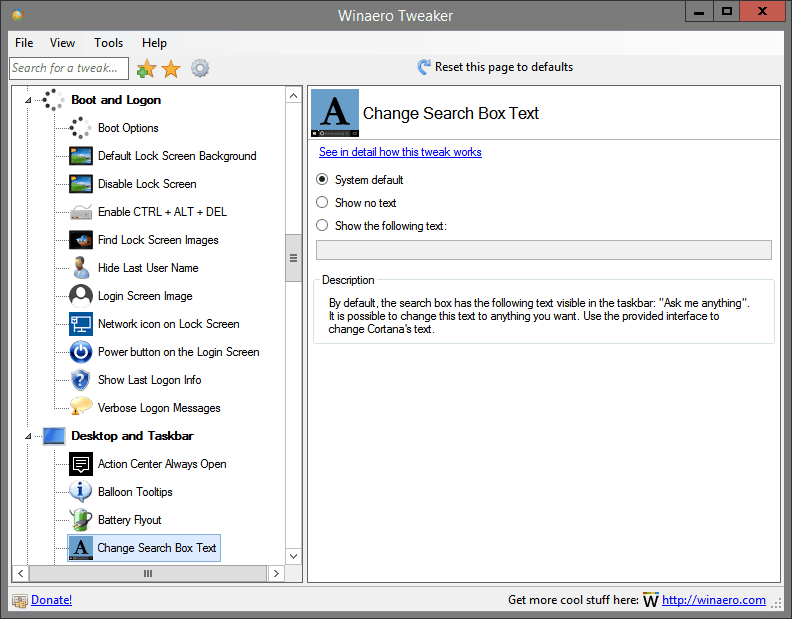
Task: Select the Login Screen Image item
Action: click(145, 296)
